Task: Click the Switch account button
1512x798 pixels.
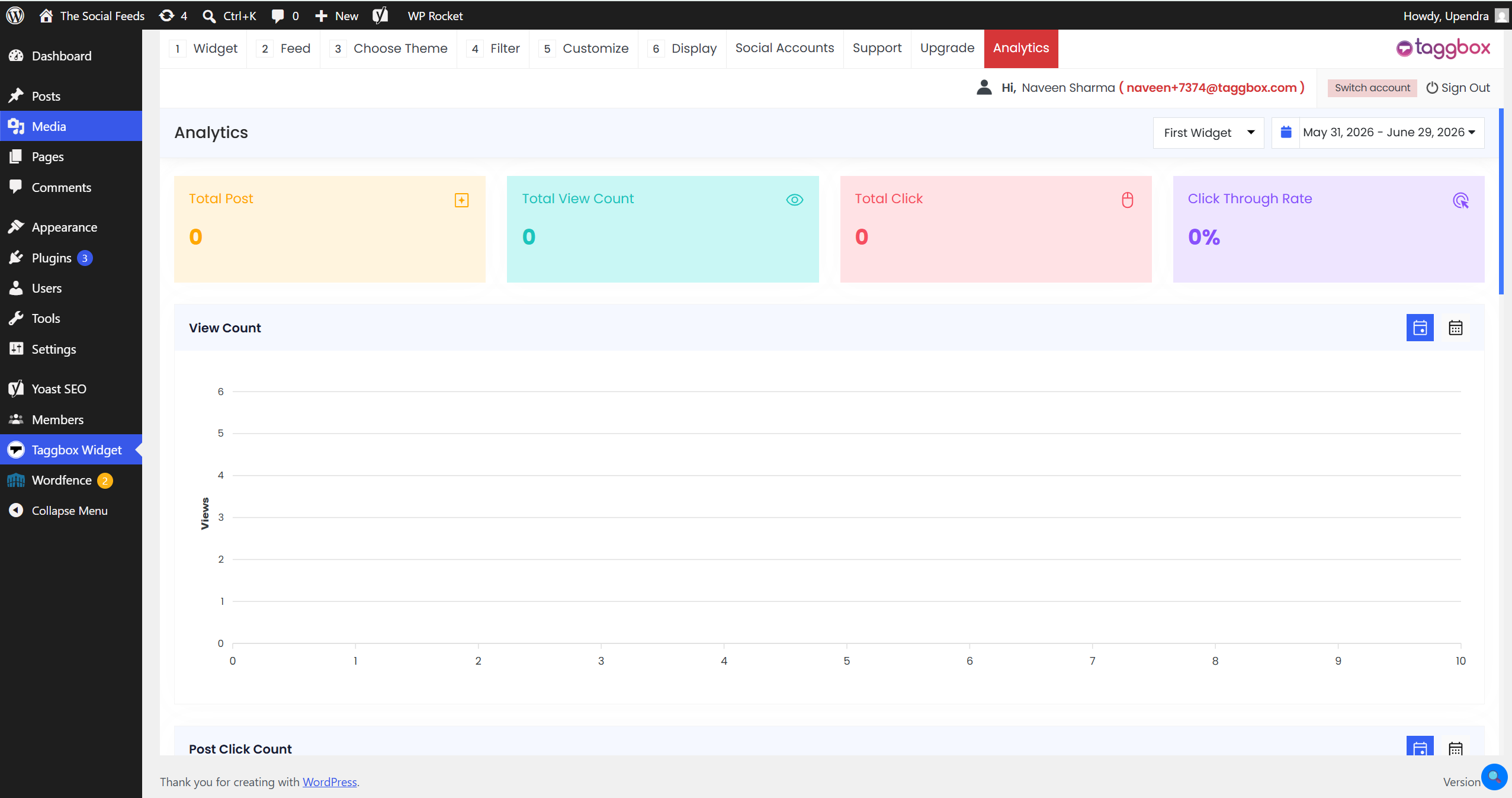Action: [1372, 88]
